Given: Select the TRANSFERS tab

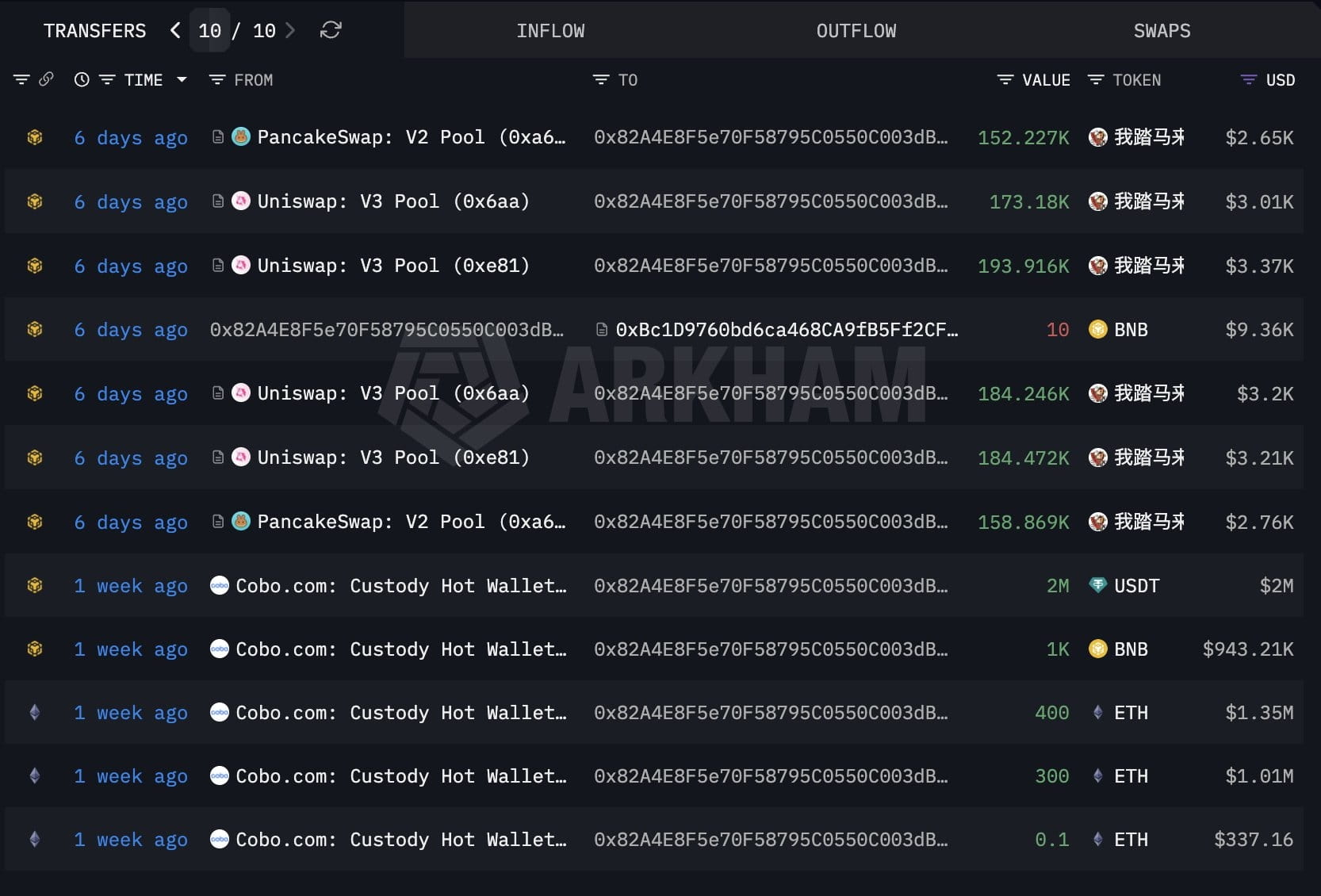Looking at the screenshot, I should 95,31.
